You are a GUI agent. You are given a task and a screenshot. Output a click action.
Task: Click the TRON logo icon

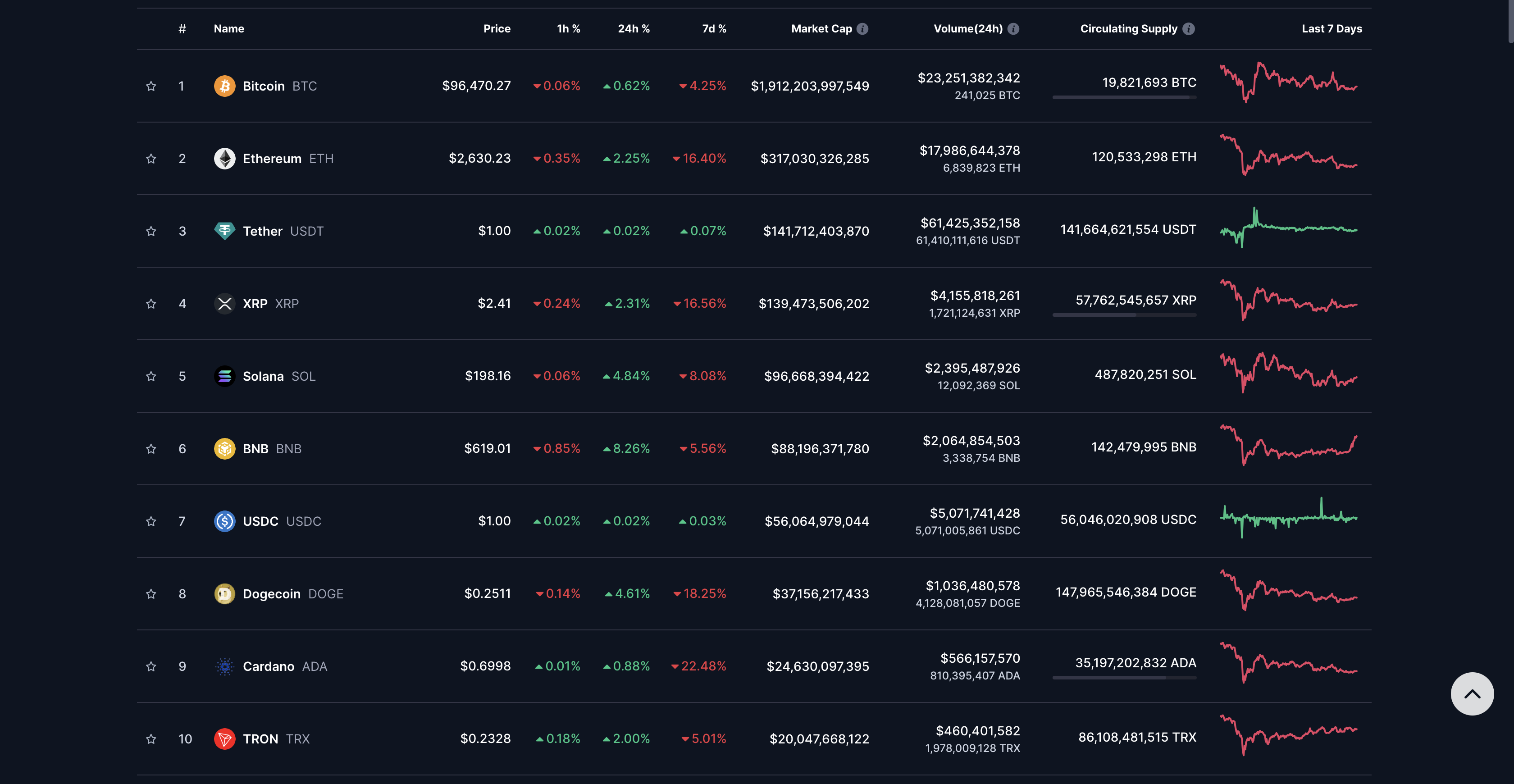224,739
